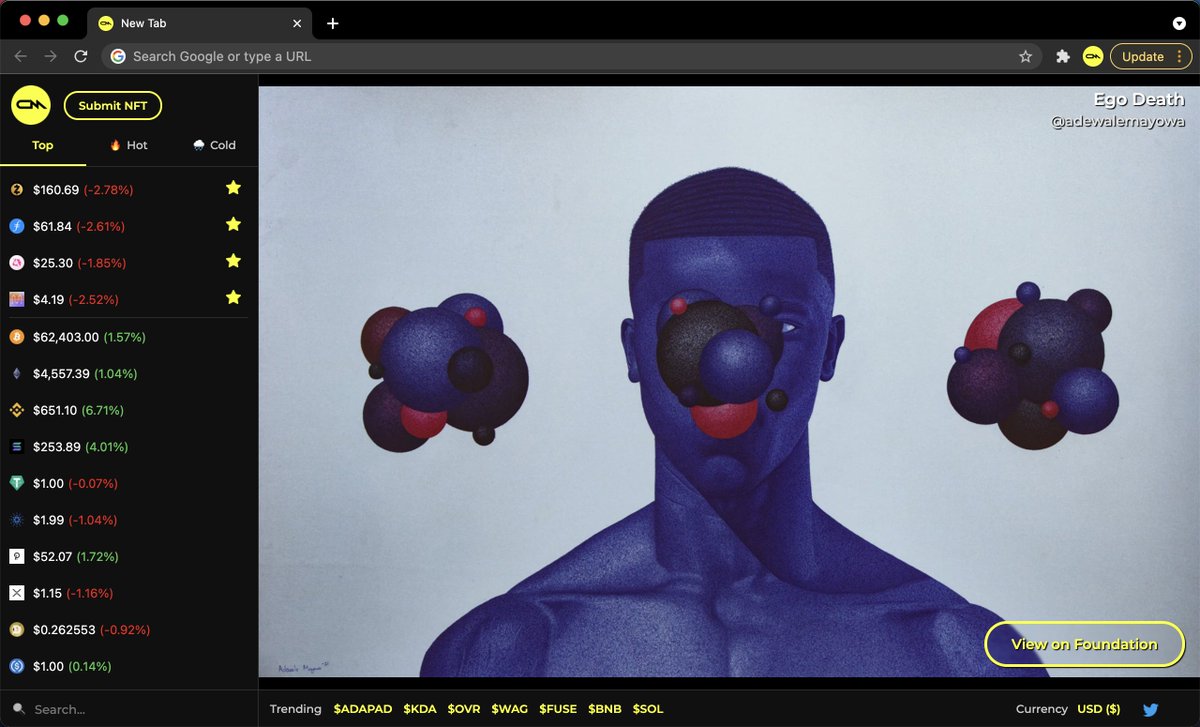The width and height of the screenshot is (1200, 727).
Task: Open trending token $BNB
Action: 605,709
